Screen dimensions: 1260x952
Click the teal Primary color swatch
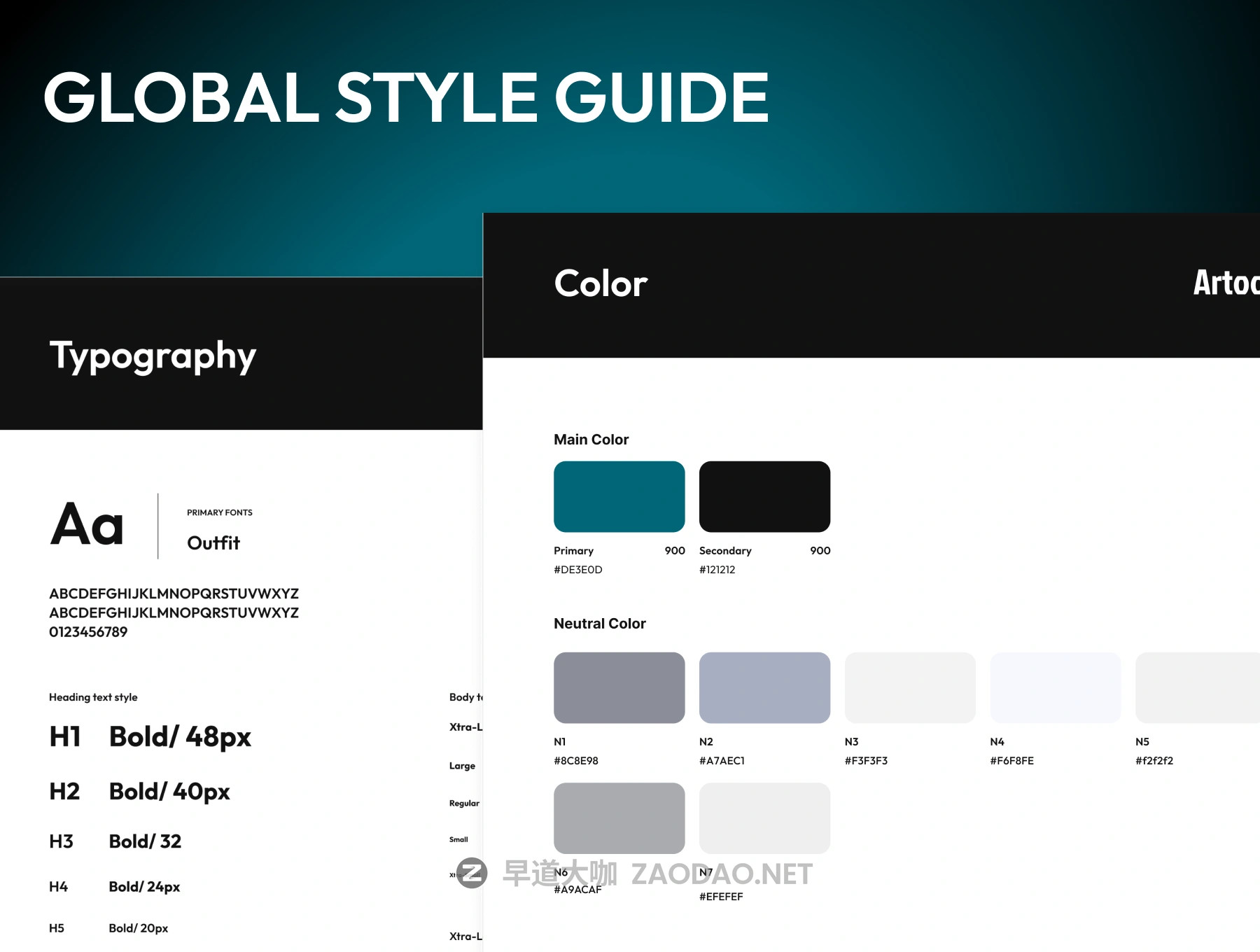[619, 496]
